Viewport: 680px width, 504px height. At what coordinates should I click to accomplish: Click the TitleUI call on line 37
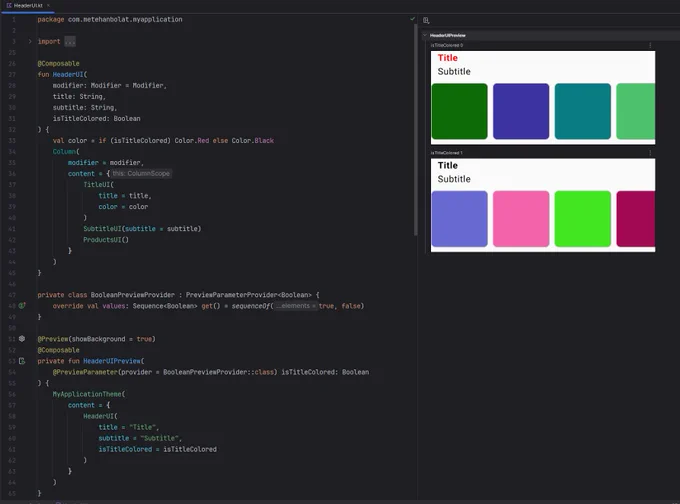(97, 185)
